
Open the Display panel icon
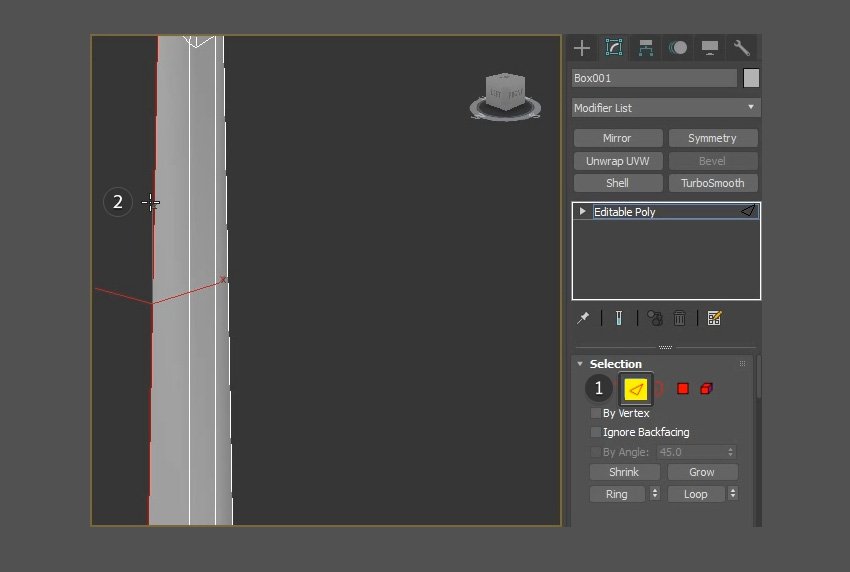click(x=710, y=48)
